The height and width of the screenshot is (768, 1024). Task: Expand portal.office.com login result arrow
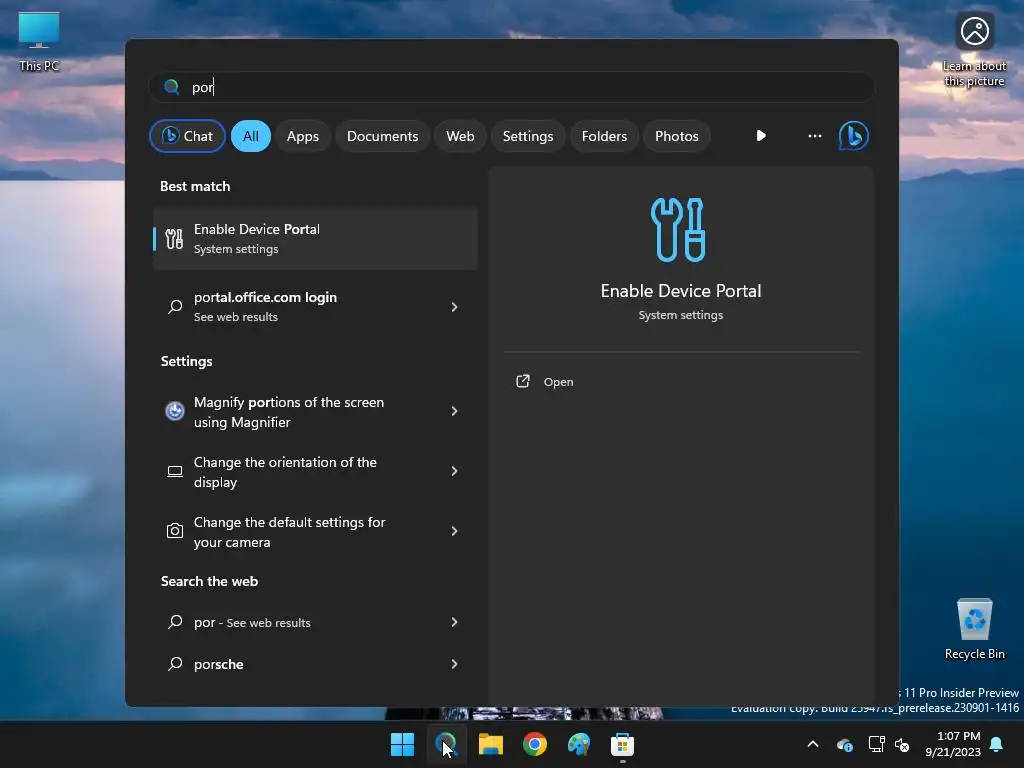(454, 306)
